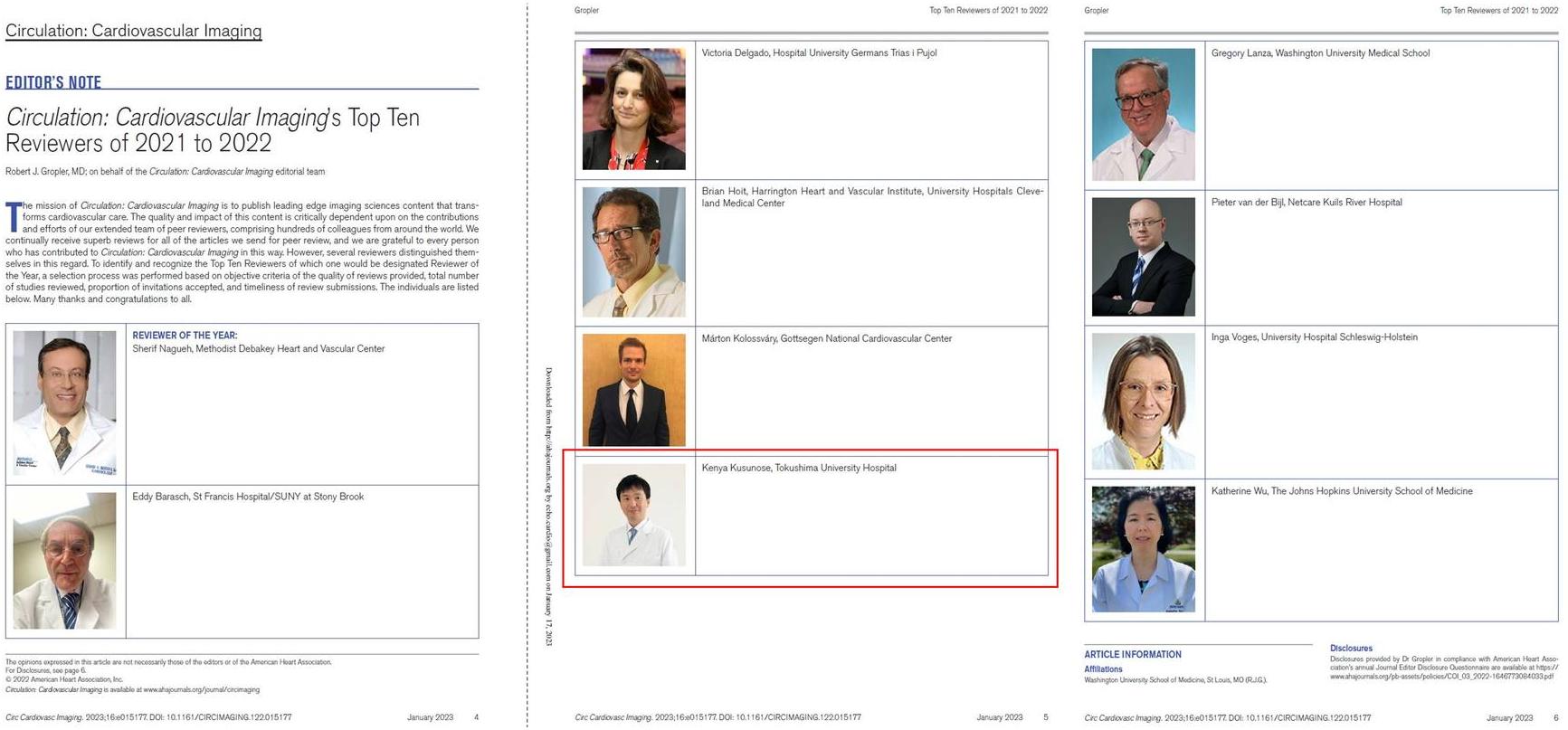Click the EDITOR'S NOTE section heading

tap(53, 82)
